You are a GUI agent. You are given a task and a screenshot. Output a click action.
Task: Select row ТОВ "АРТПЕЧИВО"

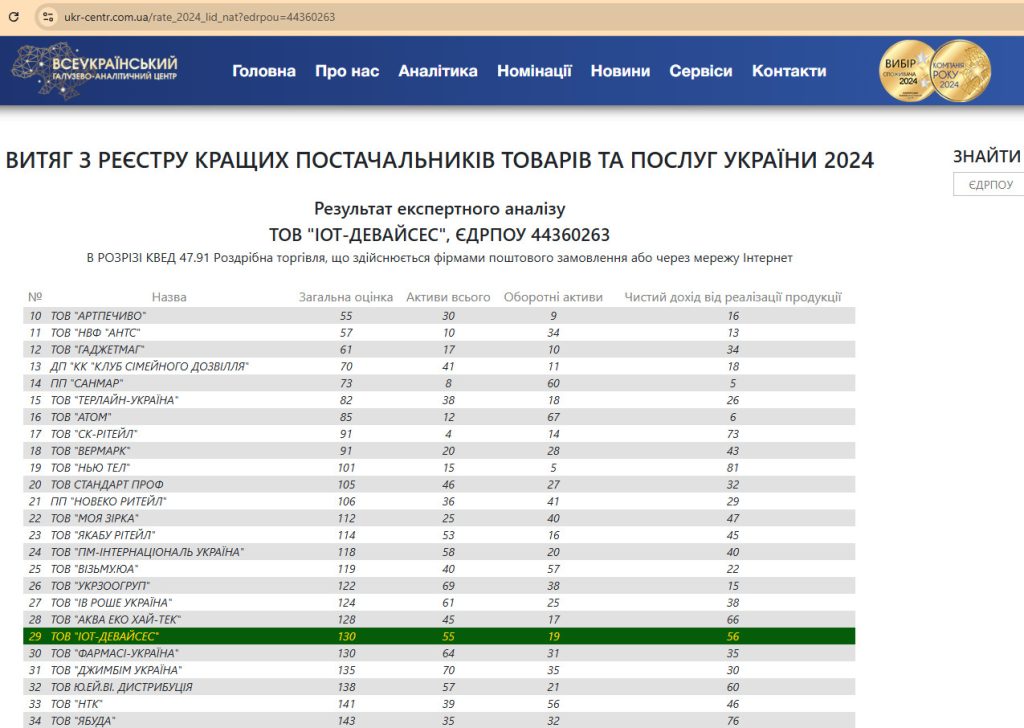click(439, 316)
